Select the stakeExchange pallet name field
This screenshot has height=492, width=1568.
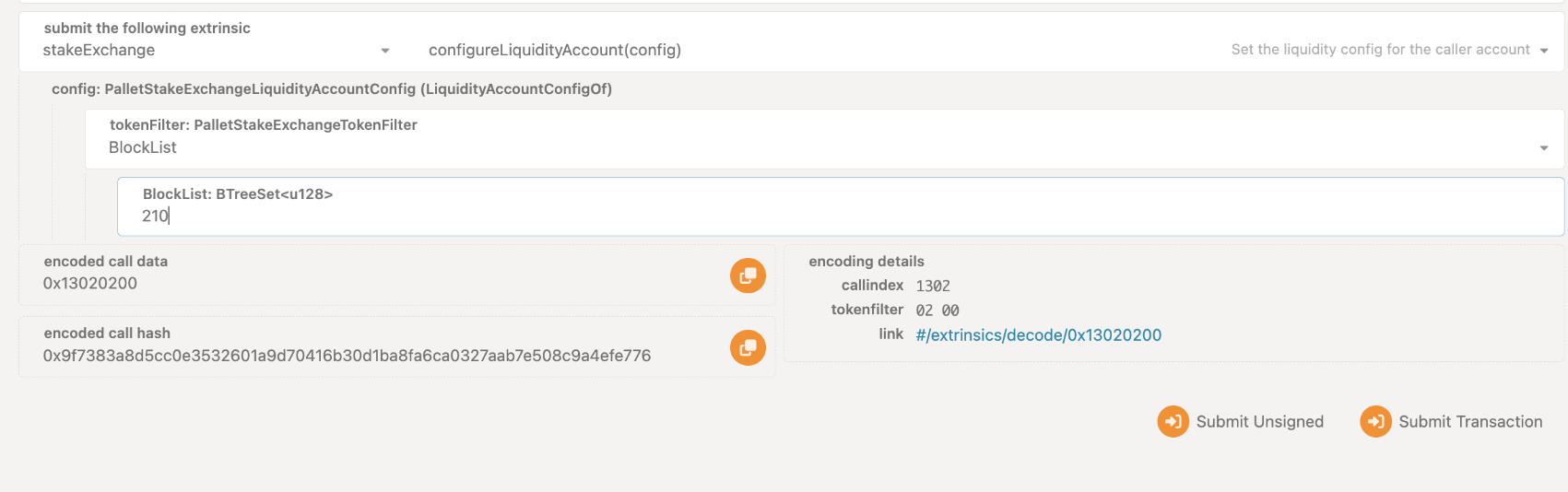pos(217,41)
